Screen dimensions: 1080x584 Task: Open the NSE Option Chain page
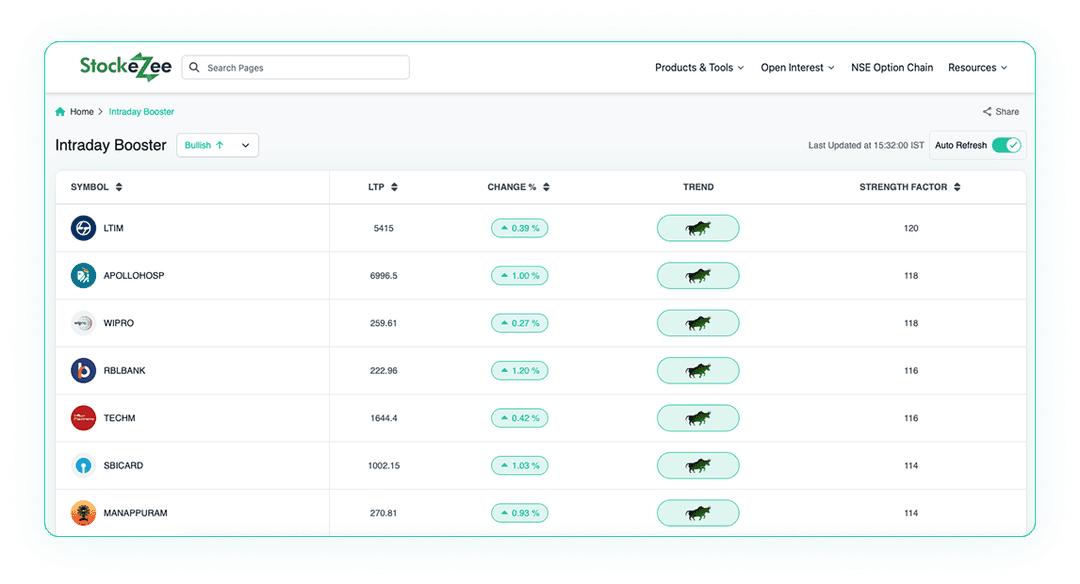tap(892, 67)
